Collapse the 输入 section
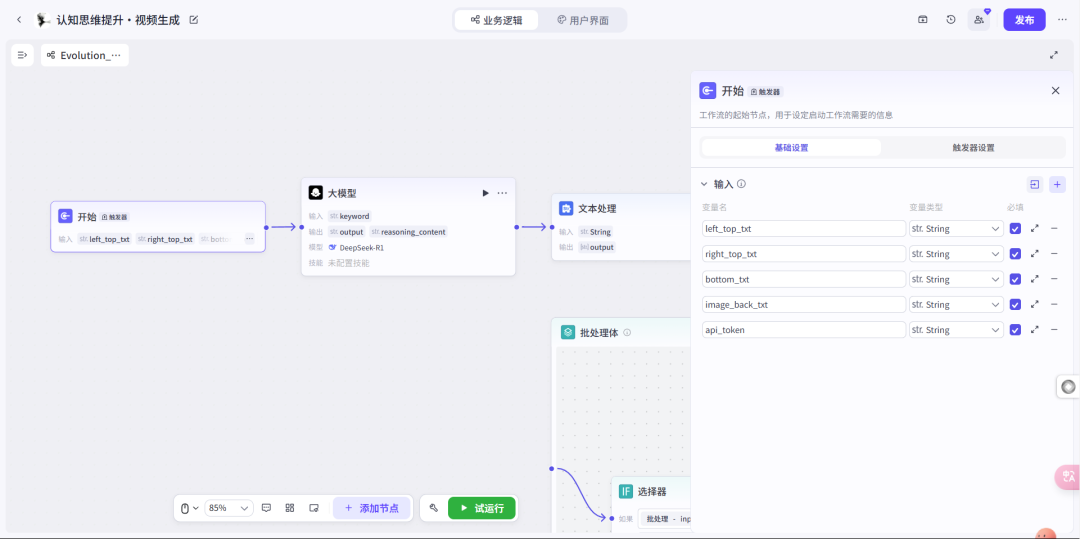Image resolution: width=1080 pixels, height=539 pixels. coord(704,184)
